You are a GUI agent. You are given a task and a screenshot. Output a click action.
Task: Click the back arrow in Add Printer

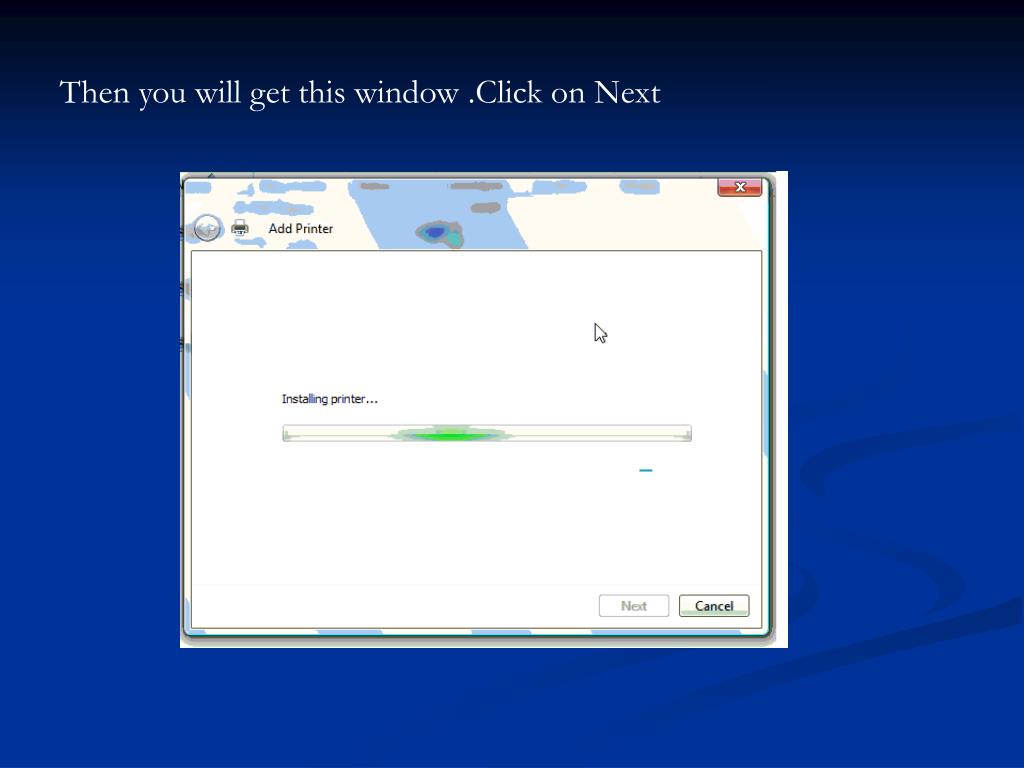pos(207,229)
